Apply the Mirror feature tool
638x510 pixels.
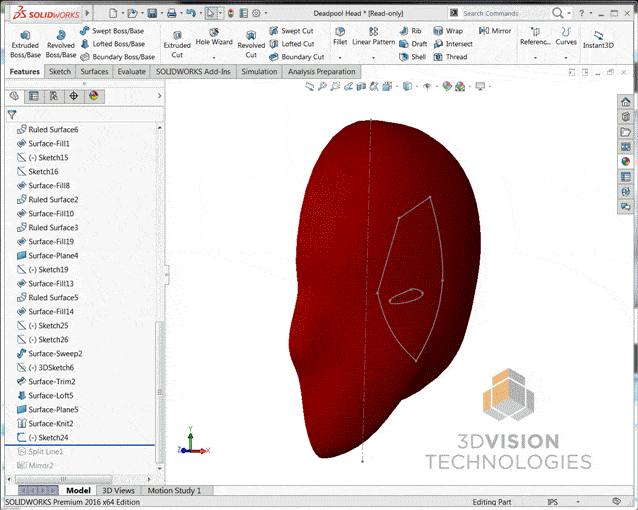point(495,31)
